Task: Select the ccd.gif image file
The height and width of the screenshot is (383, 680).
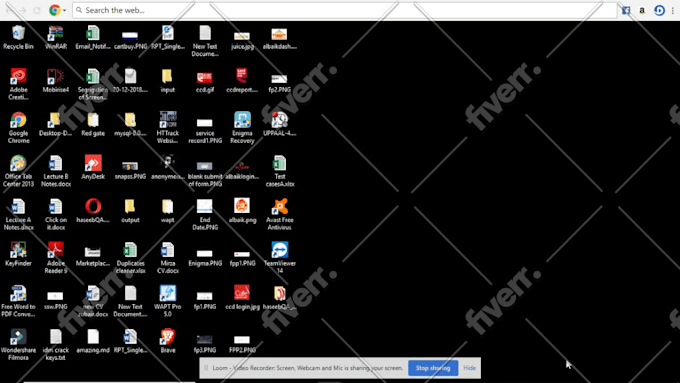Action: [x=205, y=81]
